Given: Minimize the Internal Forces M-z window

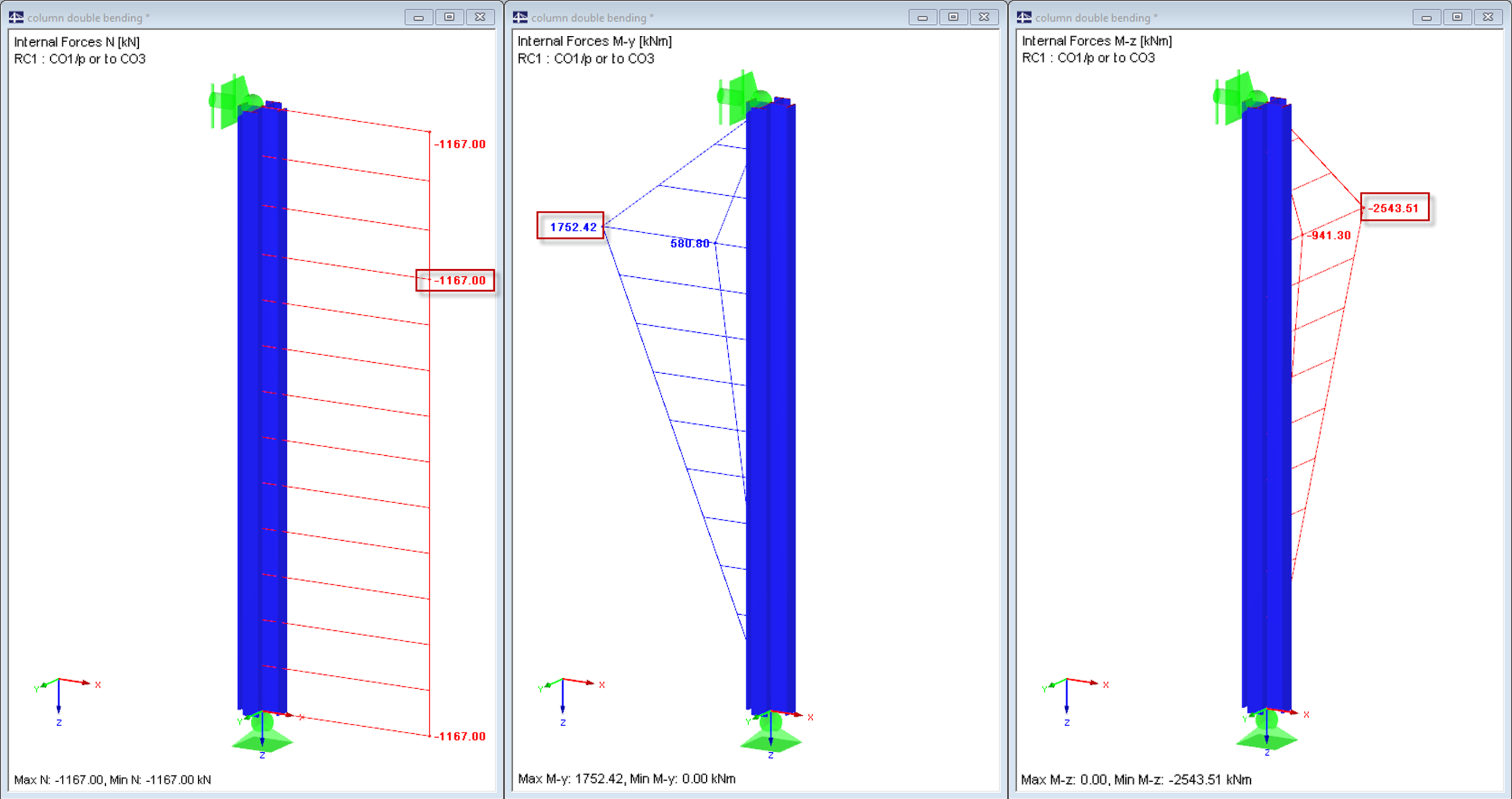Looking at the screenshot, I should click(x=1426, y=17).
